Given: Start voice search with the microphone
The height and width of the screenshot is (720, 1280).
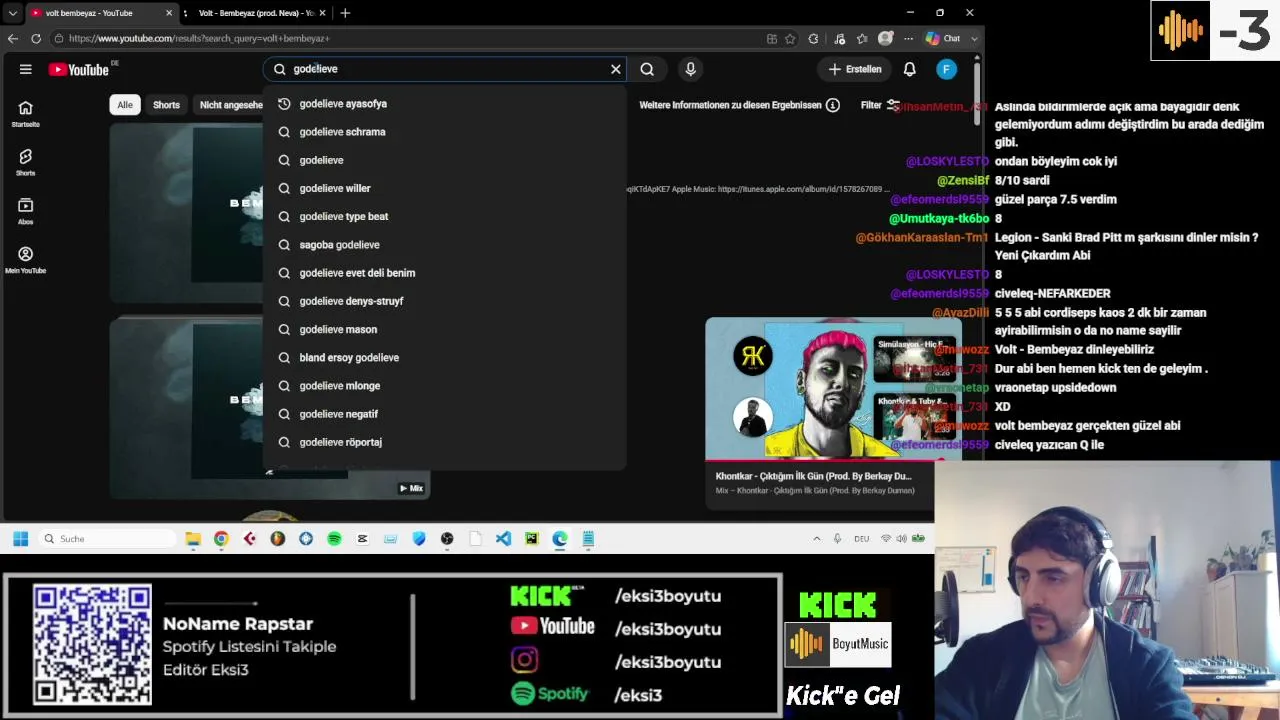Looking at the screenshot, I should 690,69.
